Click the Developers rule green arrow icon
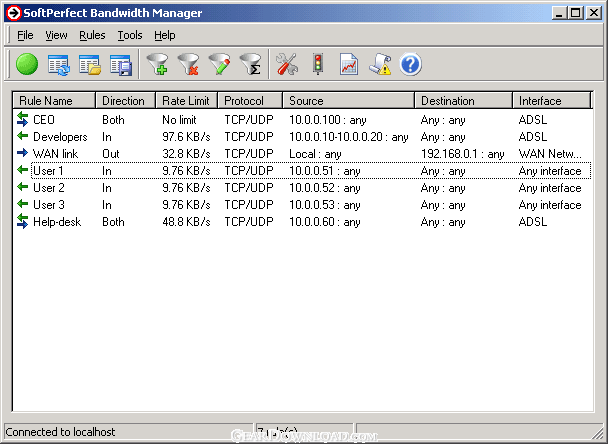The height and width of the screenshot is (444, 608). pyautogui.click(x=22, y=136)
